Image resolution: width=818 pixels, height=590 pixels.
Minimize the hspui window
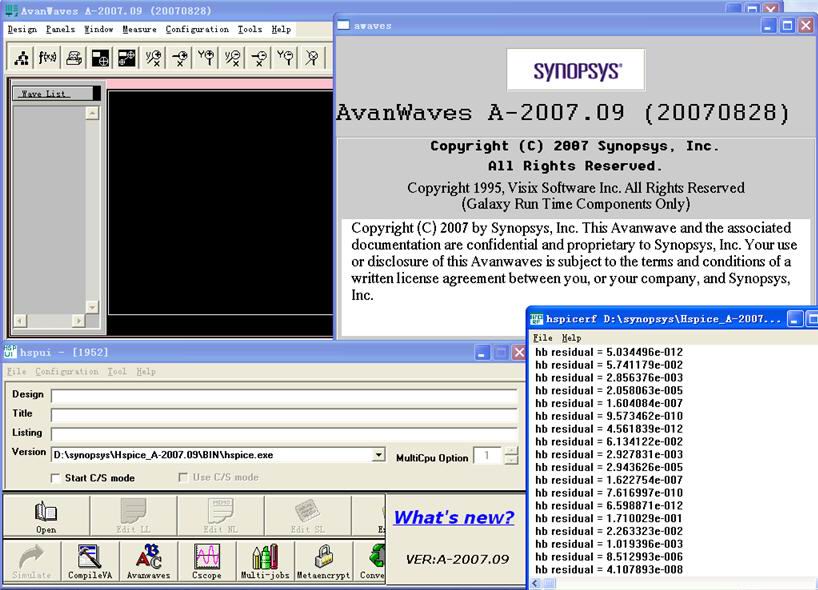(x=481, y=353)
